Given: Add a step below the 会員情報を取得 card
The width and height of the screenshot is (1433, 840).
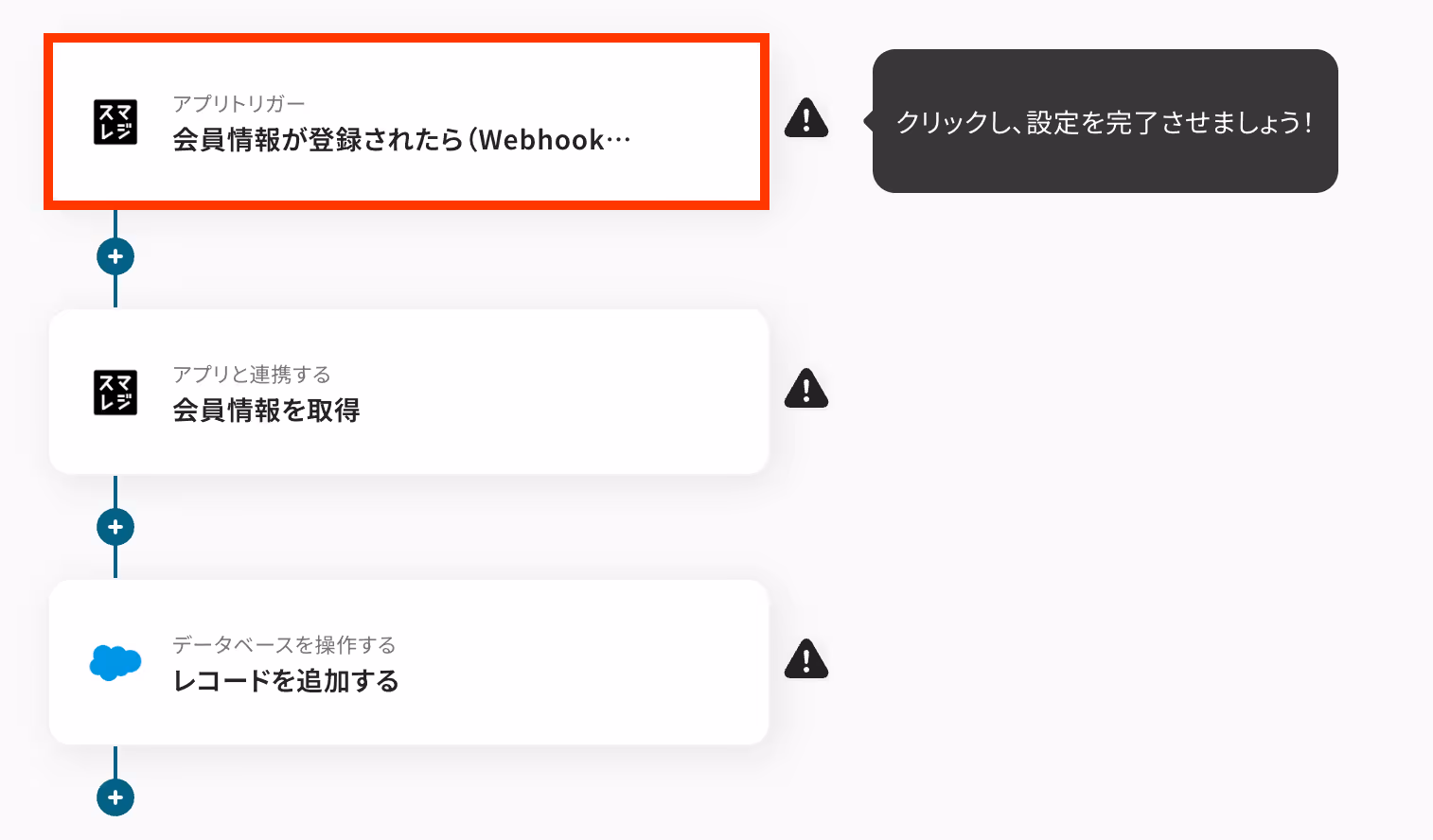Looking at the screenshot, I should click(x=115, y=527).
